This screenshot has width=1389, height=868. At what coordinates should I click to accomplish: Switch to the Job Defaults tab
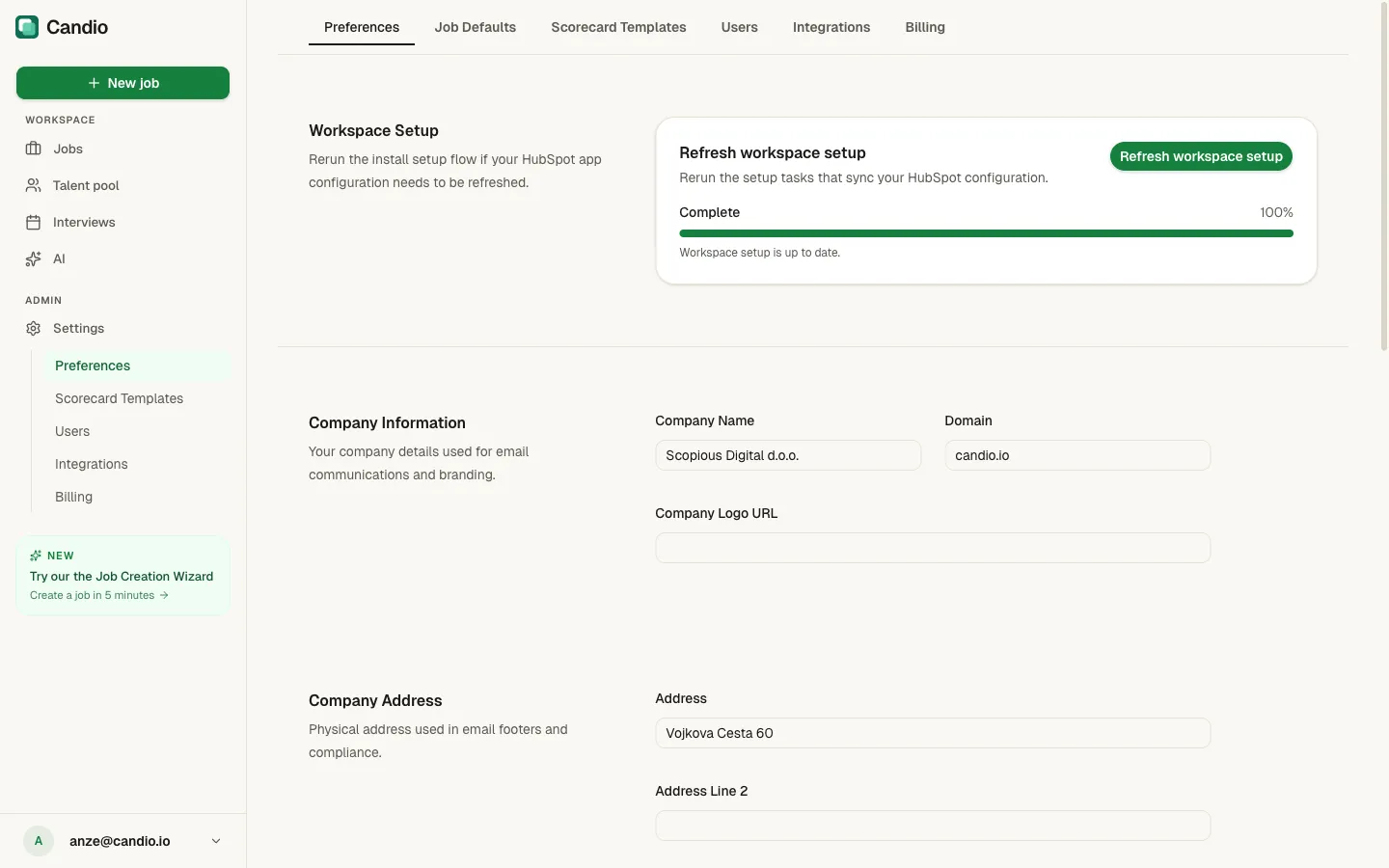click(x=476, y=27)
